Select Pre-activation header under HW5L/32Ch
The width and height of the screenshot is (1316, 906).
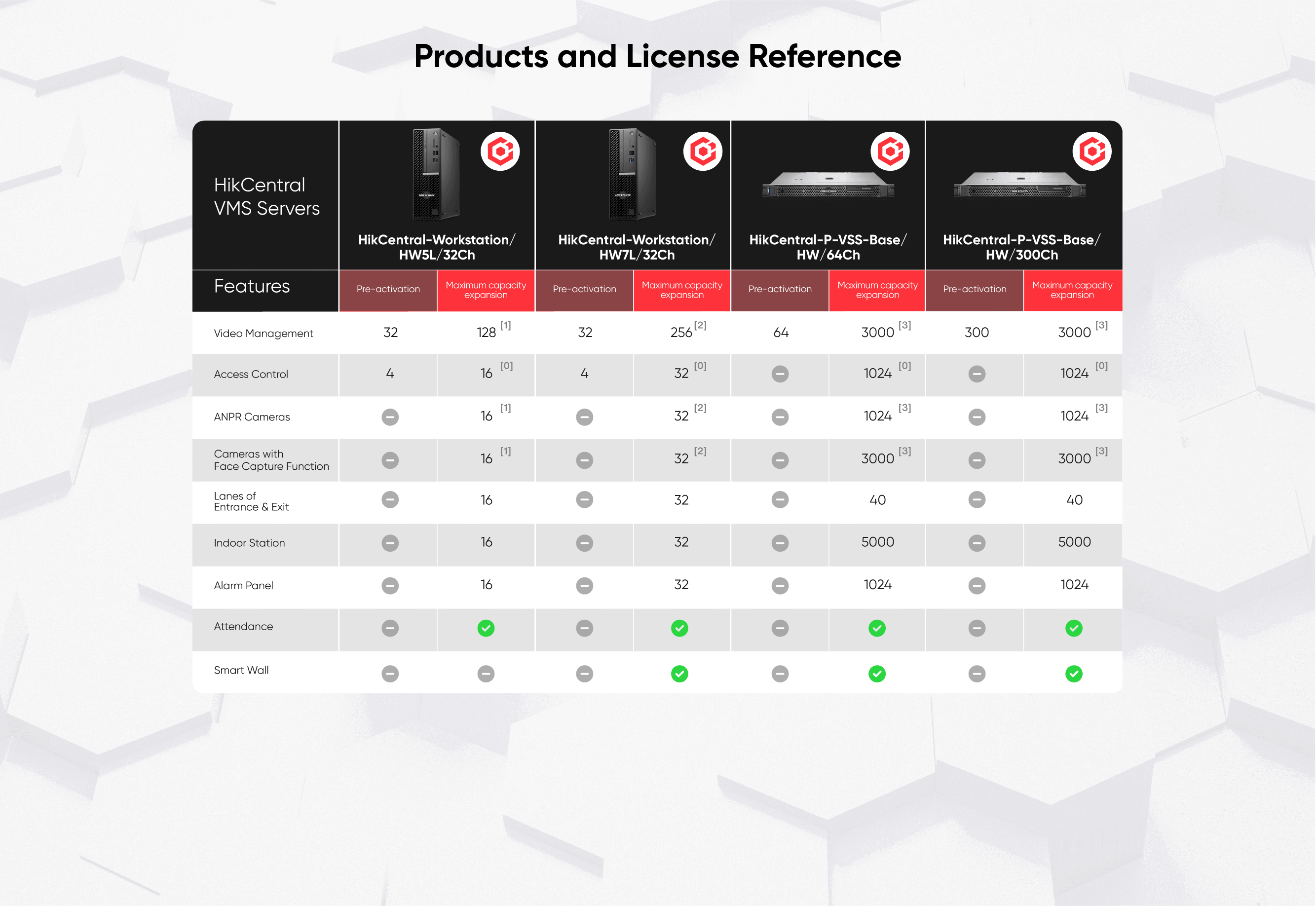(388, 290)
